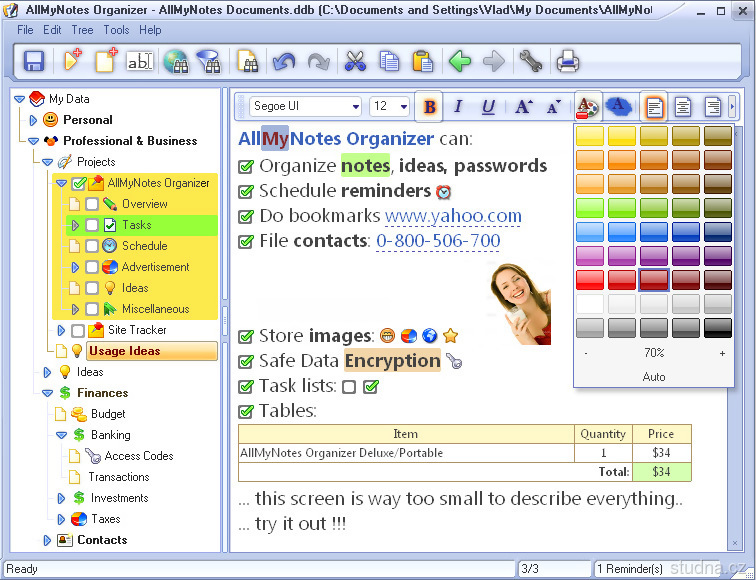Pick the bright yellow top-left swatch
The height and width of the screenshot is (580, 756).
(x=590, y=136)
